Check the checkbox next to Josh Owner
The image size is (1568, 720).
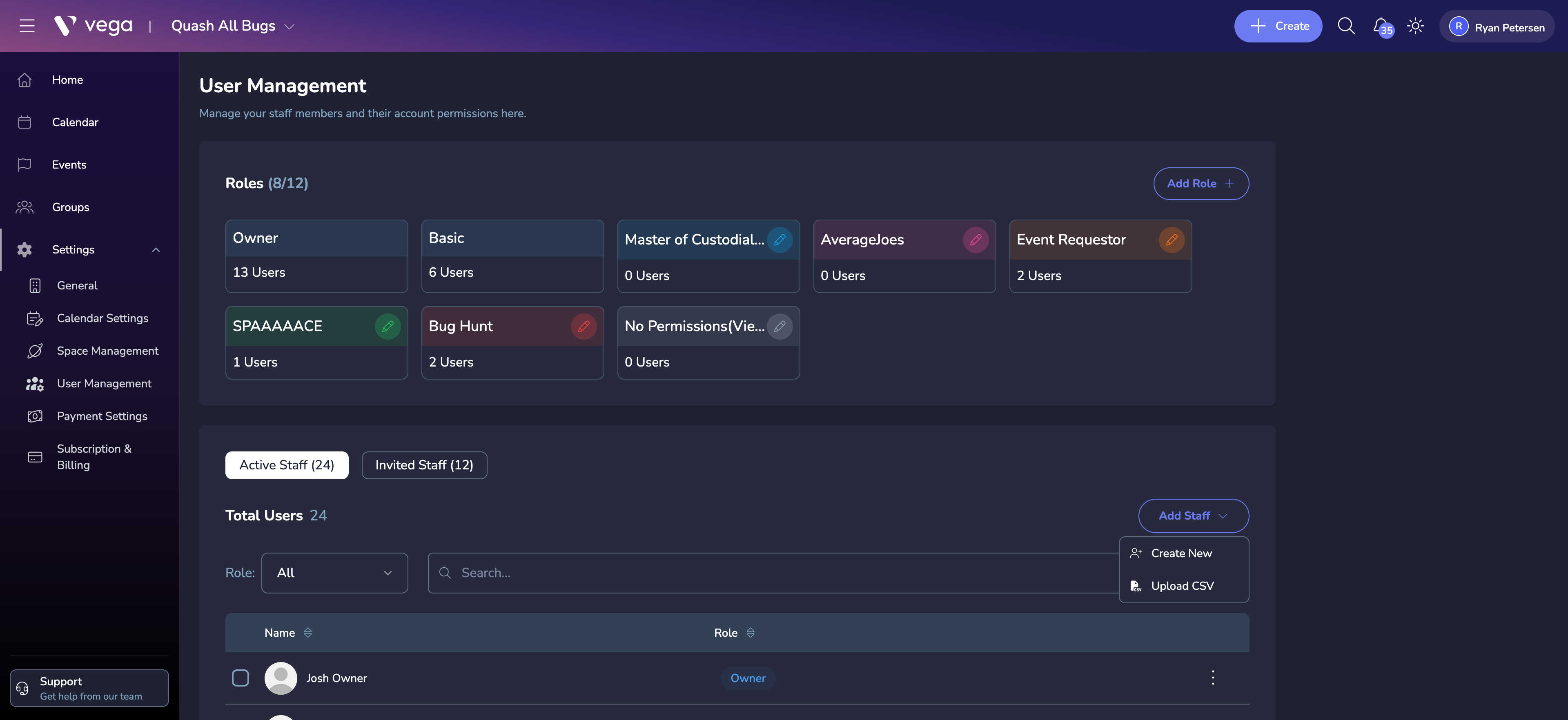click(x=241, y=678)
